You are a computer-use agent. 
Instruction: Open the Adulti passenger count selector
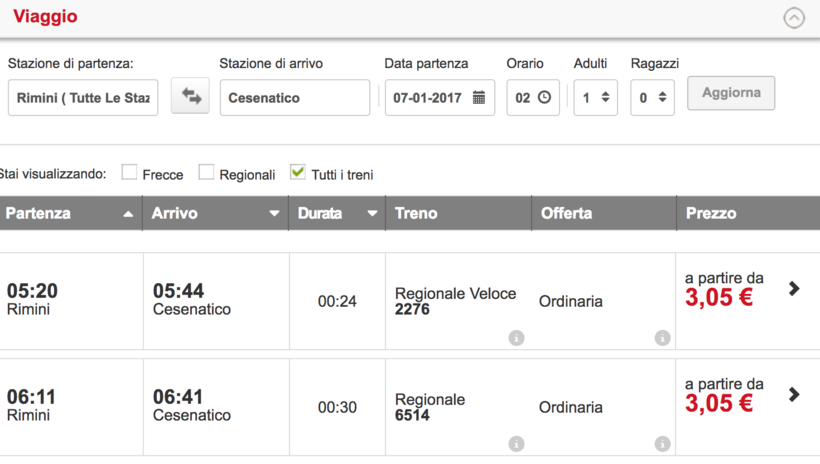pos(595,98)
